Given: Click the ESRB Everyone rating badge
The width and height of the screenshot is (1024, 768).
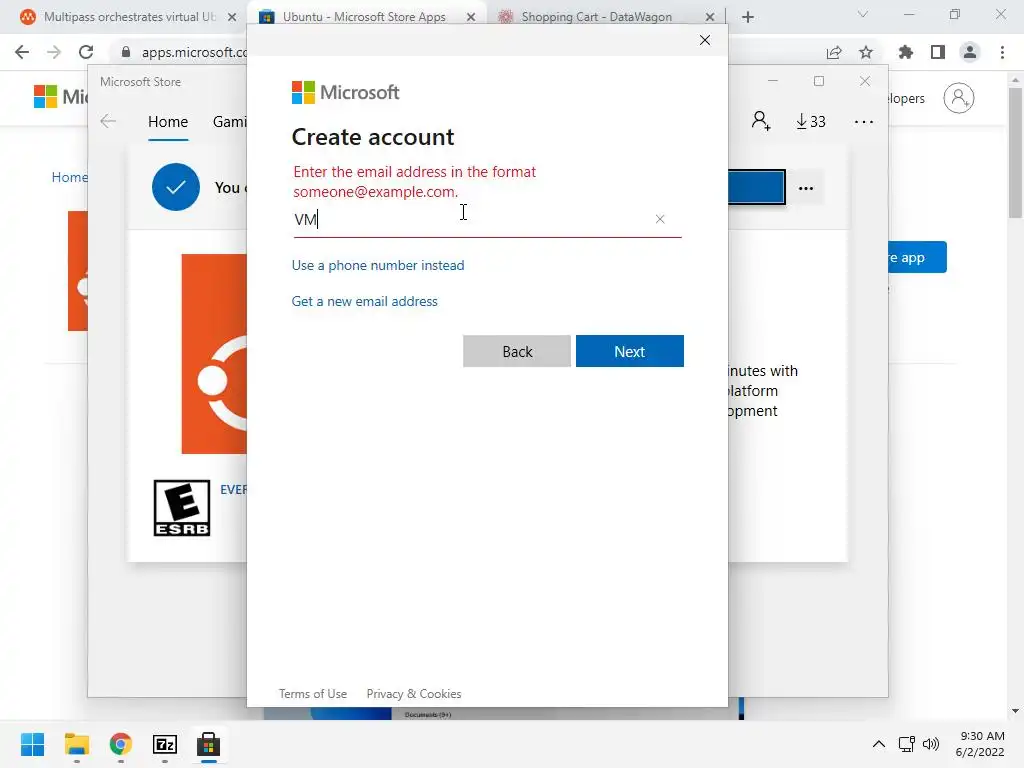Looking at the screenshot, I should (182, 508).
